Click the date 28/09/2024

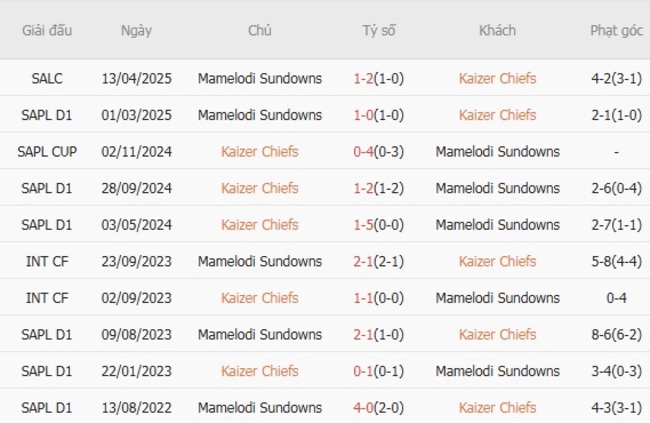coord(136,188)
